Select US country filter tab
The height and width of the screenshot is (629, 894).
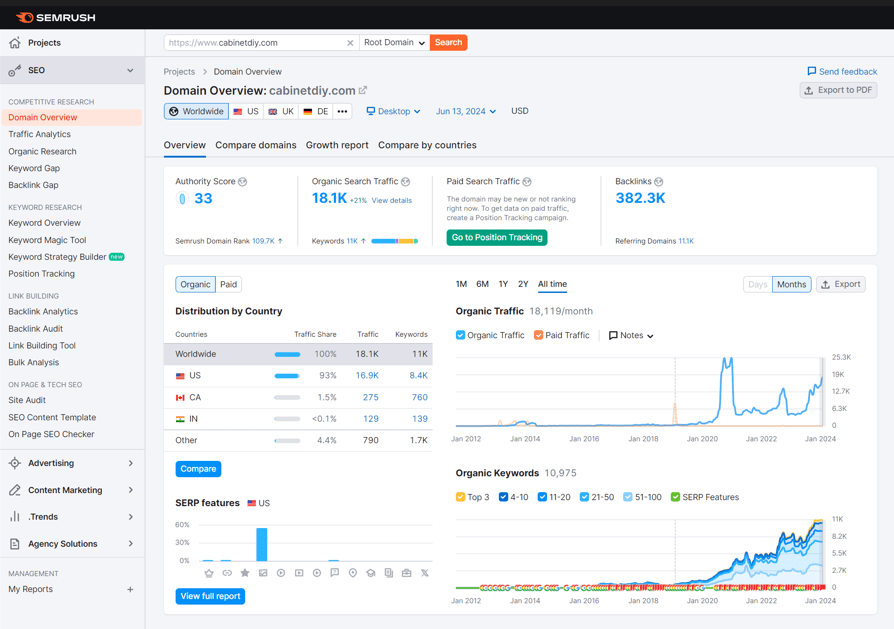[246, 111]
